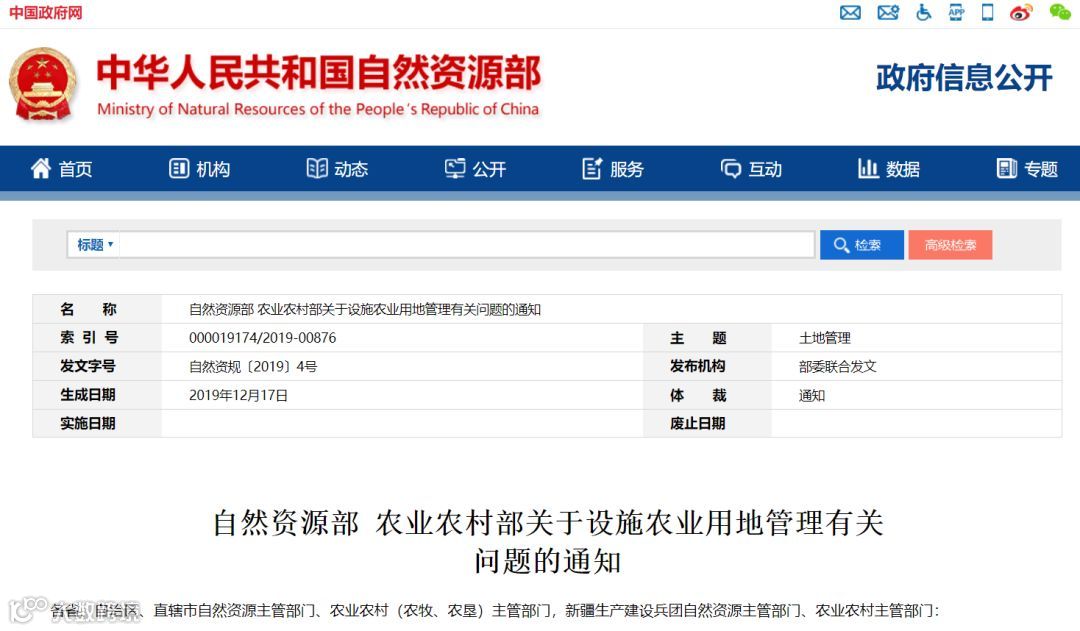
Task: Open the first mail envelope icon
Action: (850, 12)
